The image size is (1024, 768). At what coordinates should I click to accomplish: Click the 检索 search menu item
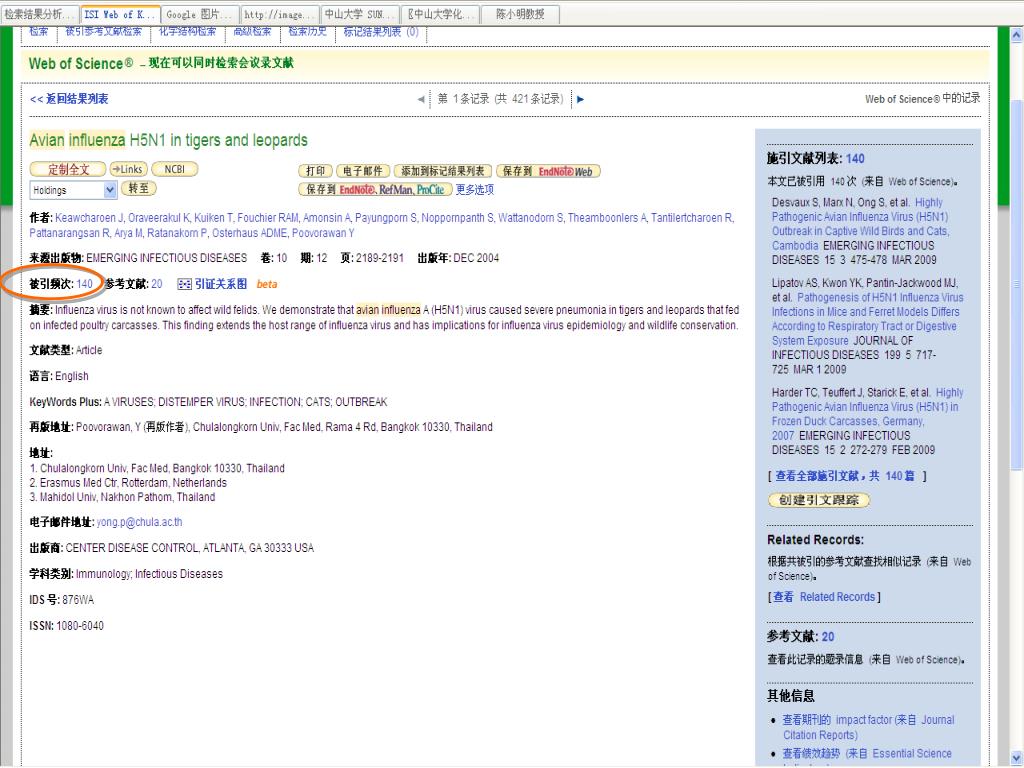(x=39, y=31)
